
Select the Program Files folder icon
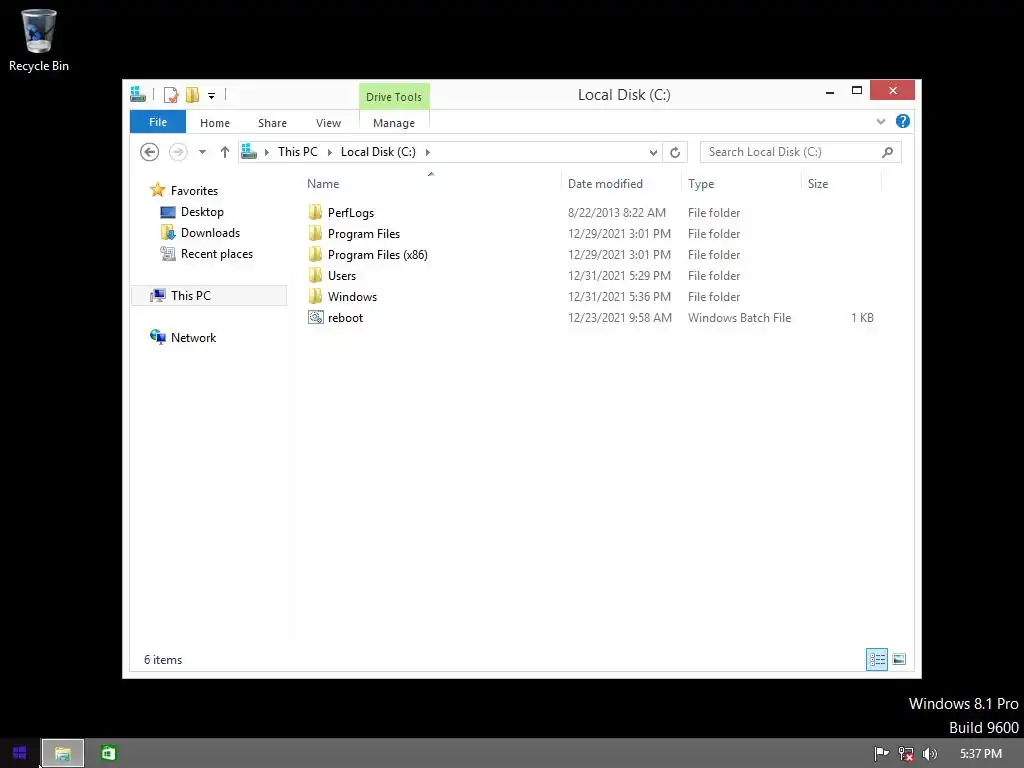tap(315, 233)
